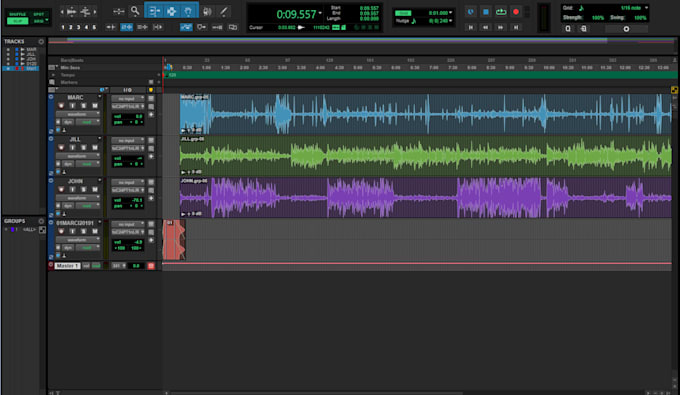Image resolution: width=680 pixels, height=395 pixels.
Task: Recall zoom preset 5
Action: pos(94,27)
